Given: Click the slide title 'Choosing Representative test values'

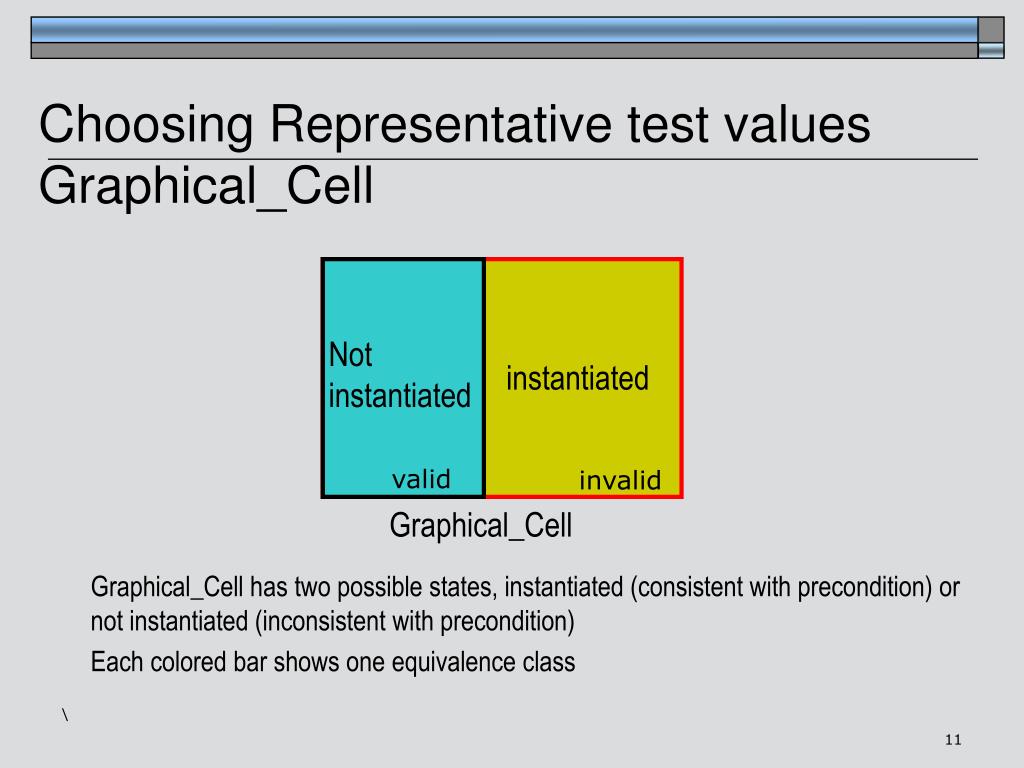Looking at the screenshot, I should click(x=455, y=125).
